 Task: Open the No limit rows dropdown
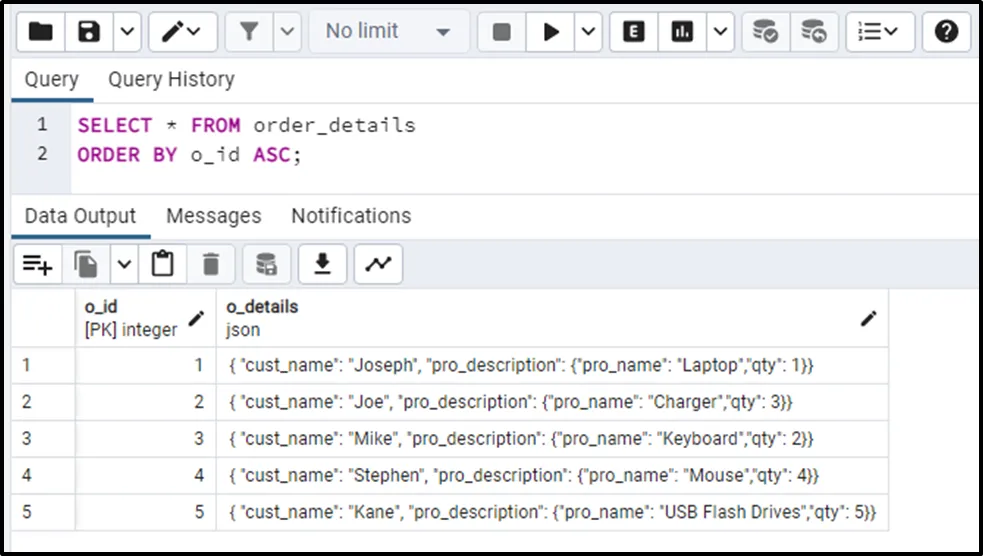(387, 32)
